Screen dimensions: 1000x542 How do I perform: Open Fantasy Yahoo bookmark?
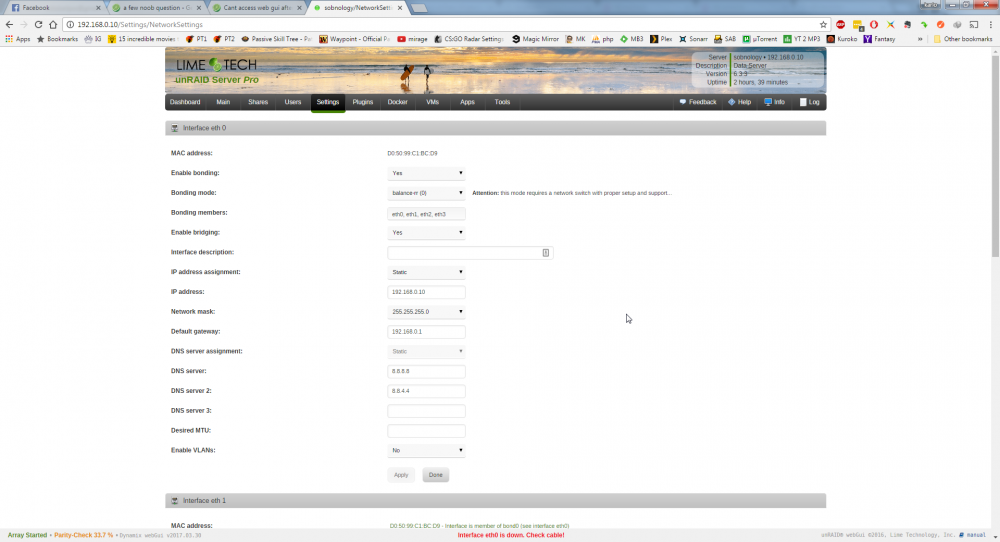click(879, 39)
